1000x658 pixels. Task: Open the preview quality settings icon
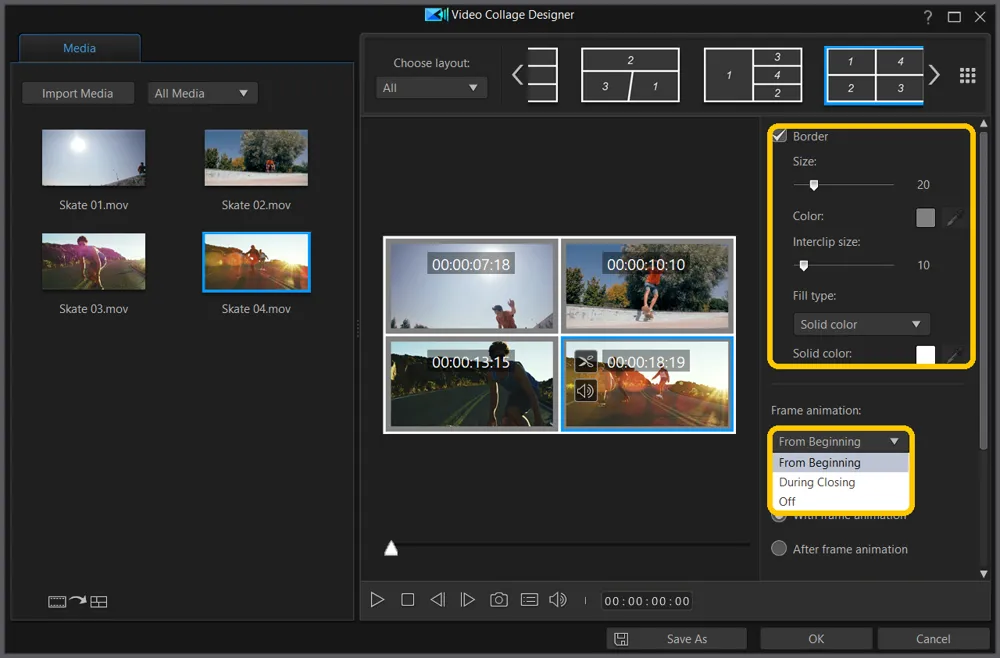coord(529,600)
